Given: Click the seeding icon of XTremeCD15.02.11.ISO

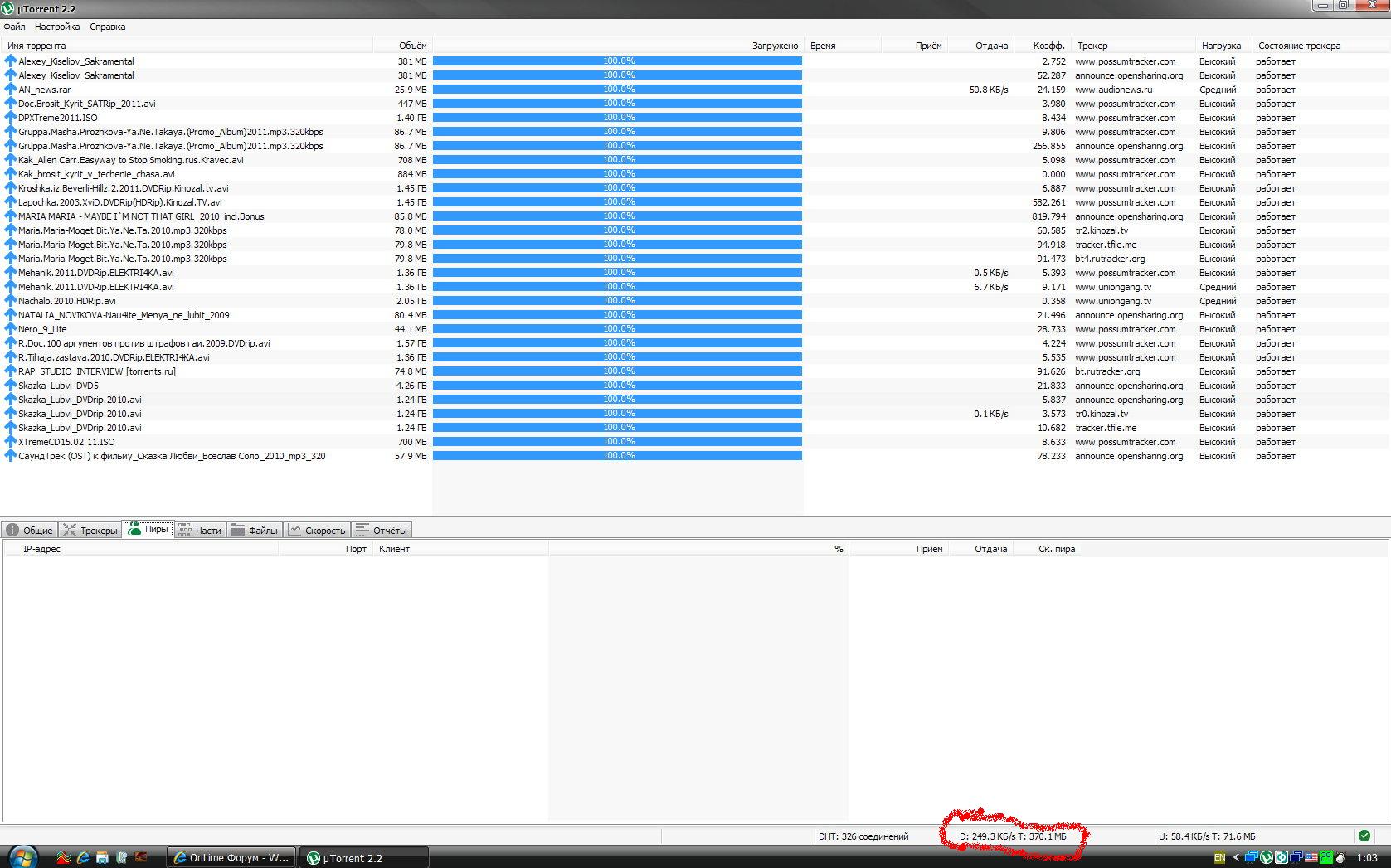Looking at the screenshot, I should [x=11, y=442].
